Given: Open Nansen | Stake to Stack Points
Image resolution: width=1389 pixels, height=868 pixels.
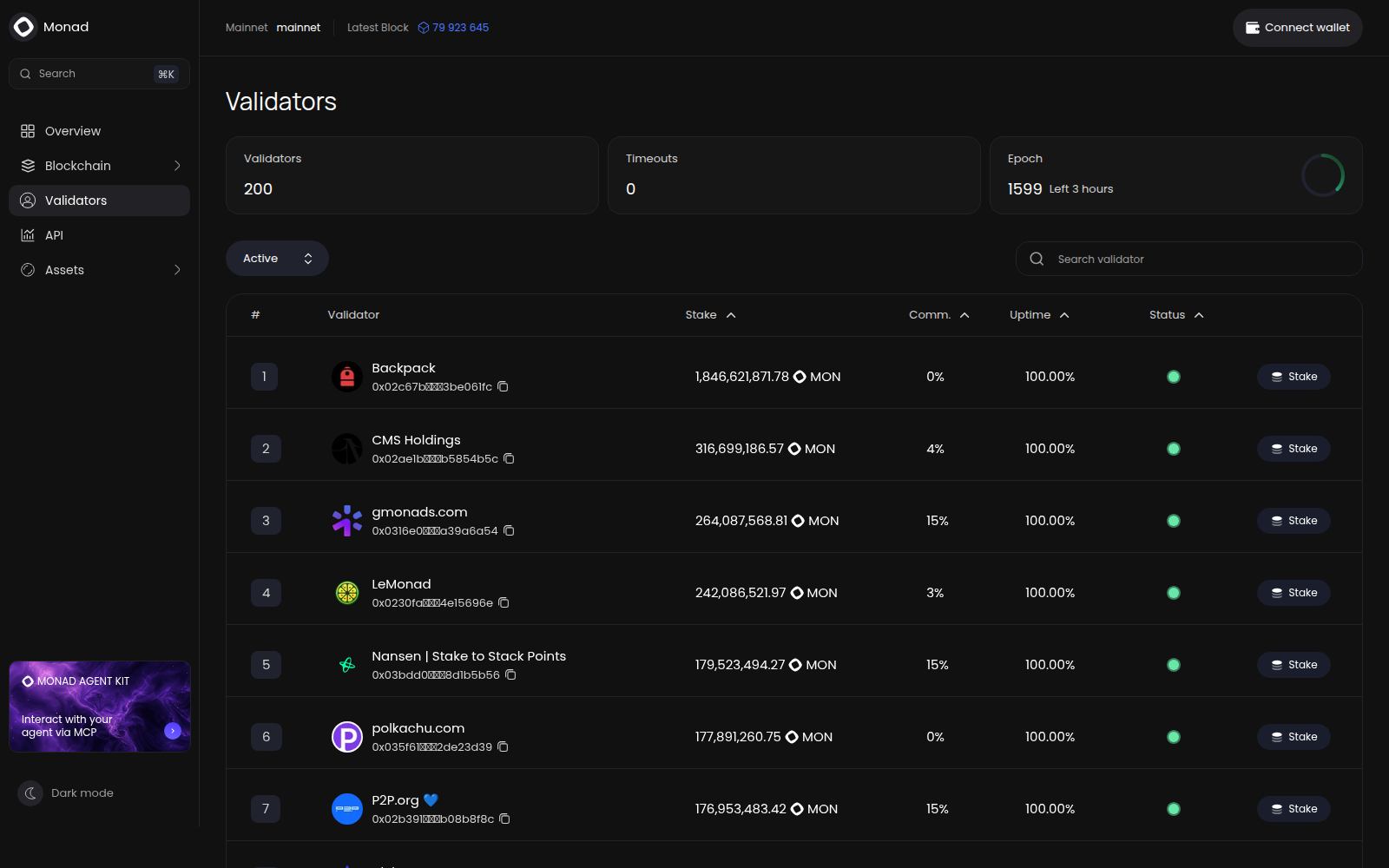Looking at the screenshot, I should pyautogui.click(x=469, y=656).
